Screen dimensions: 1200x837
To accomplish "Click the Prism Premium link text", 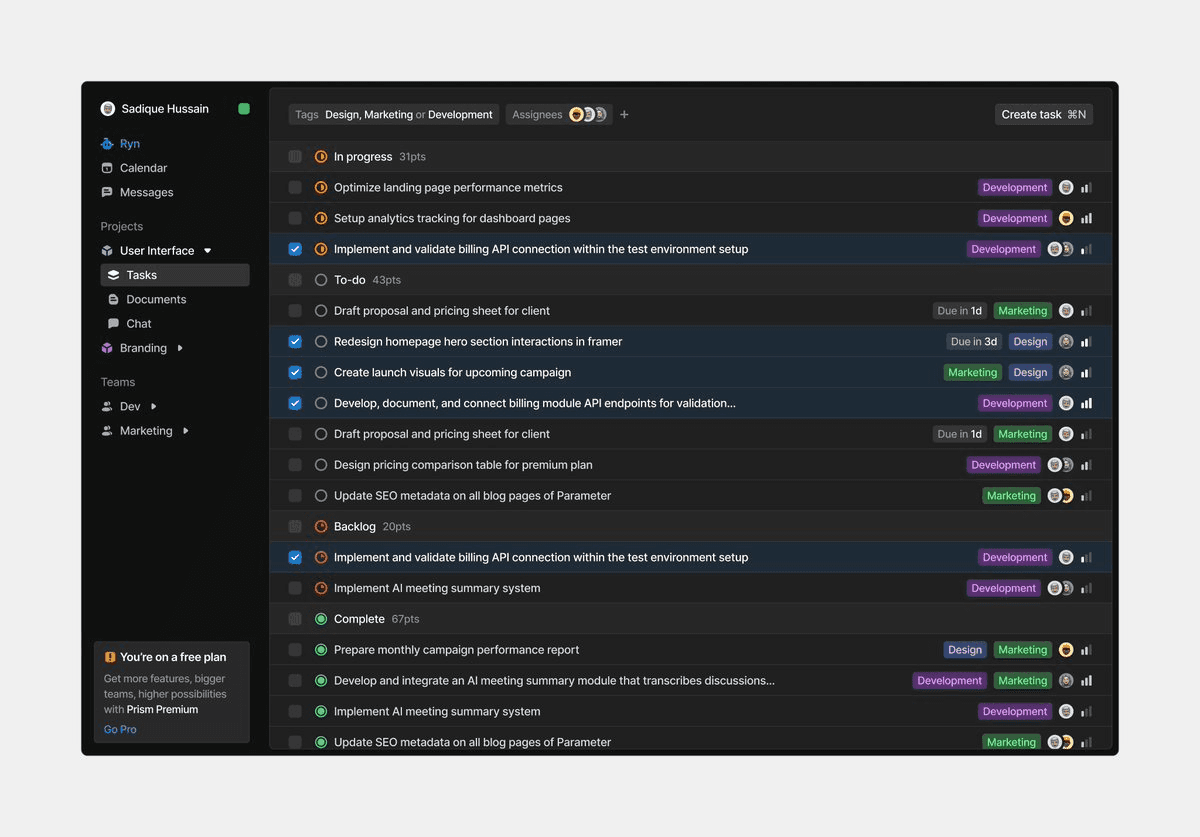I will click(163, 709).
